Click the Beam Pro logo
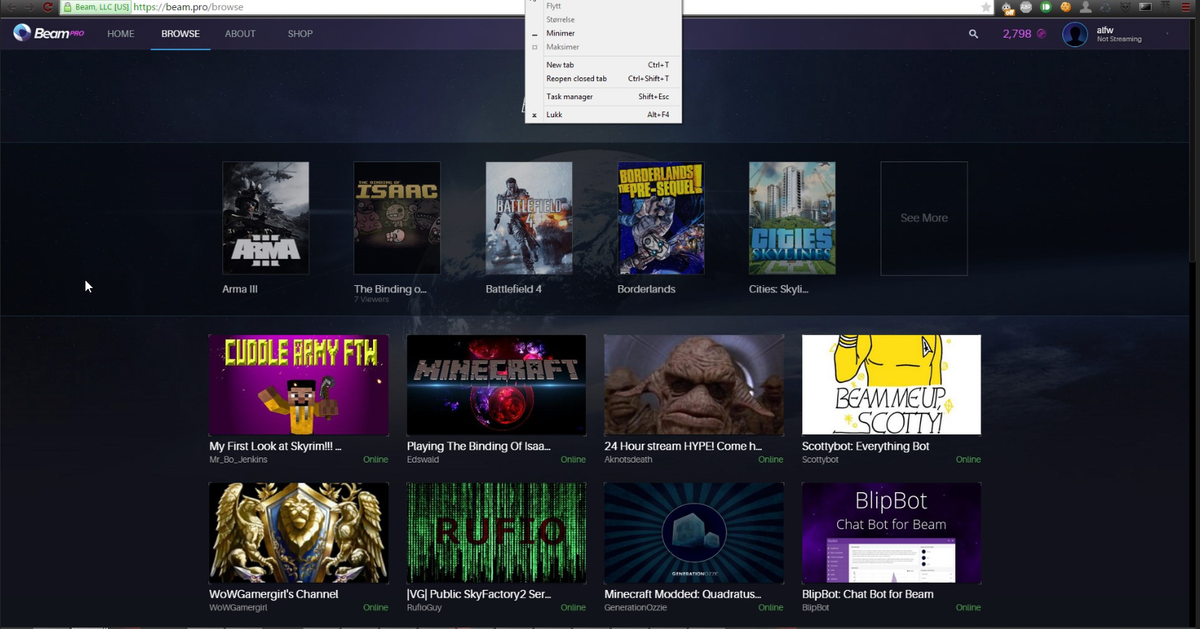The height and width of the screenshot is (629, 1200). tap(50, 33)
